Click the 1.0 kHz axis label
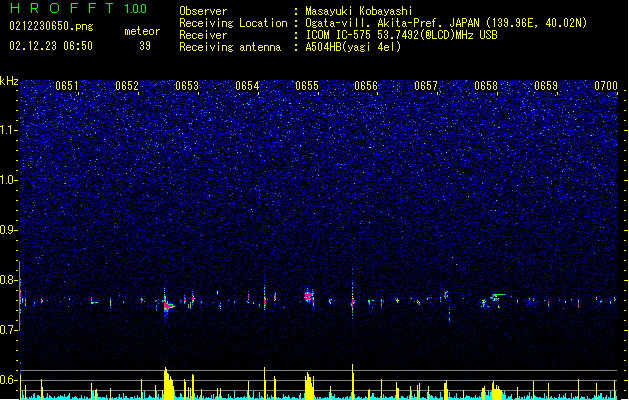The width and height of the screenshot is (629, 400). coord(9,180)
